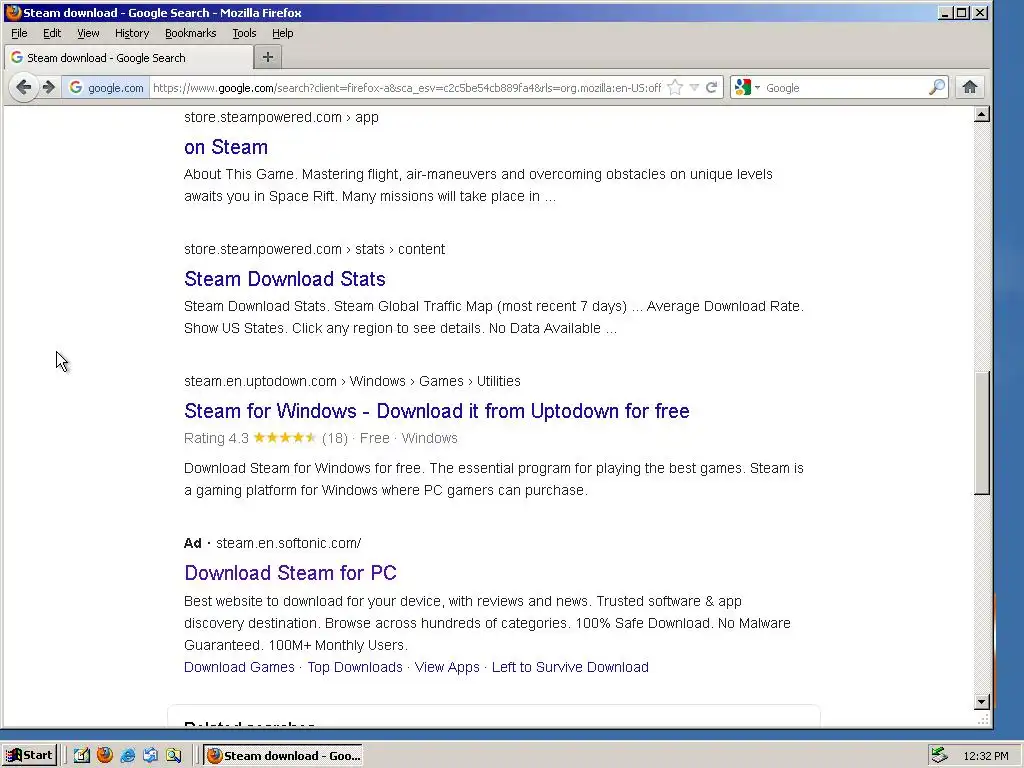Reload the page with the refresh icon
Image resolution: width=1024 pixels, height=768 pixels.
pos(712,88)
